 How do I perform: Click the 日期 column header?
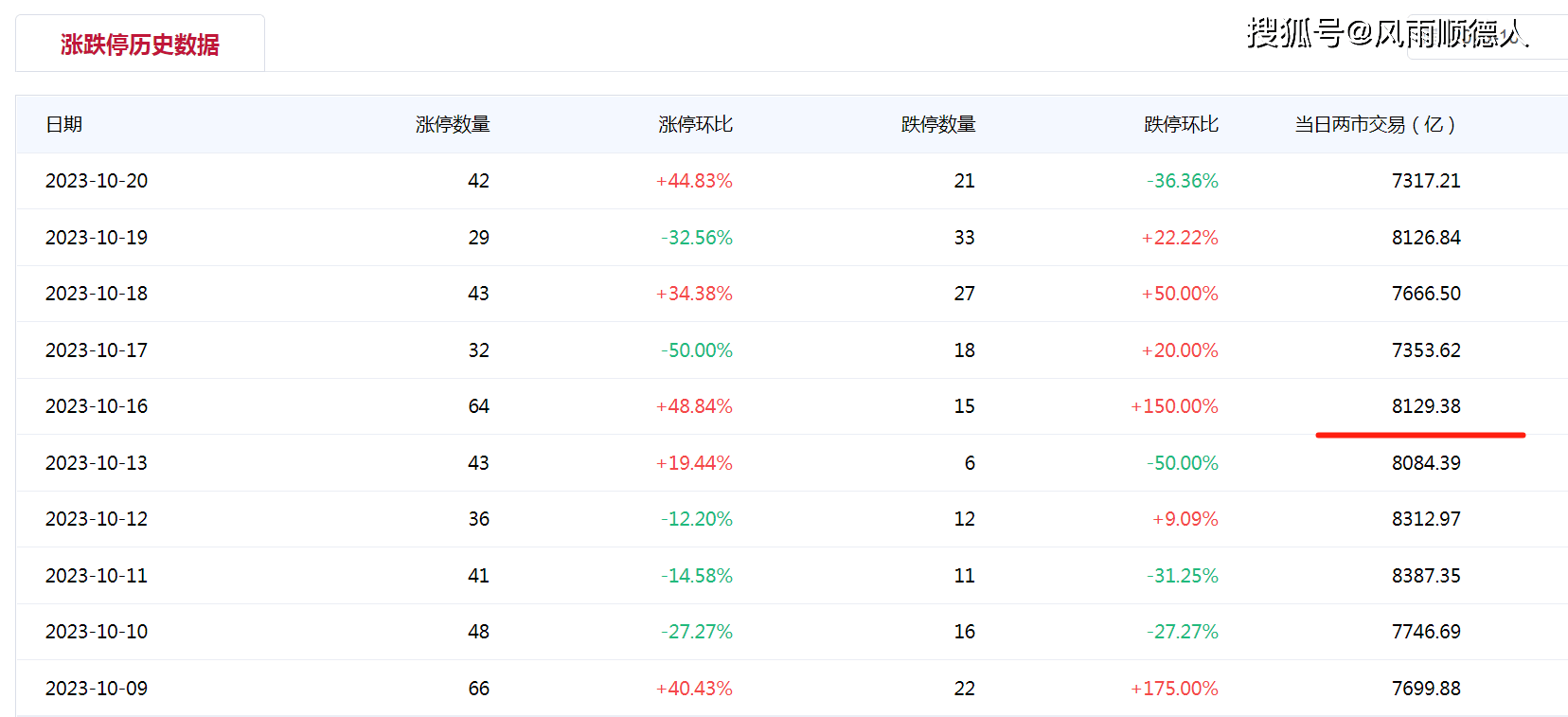64,124
